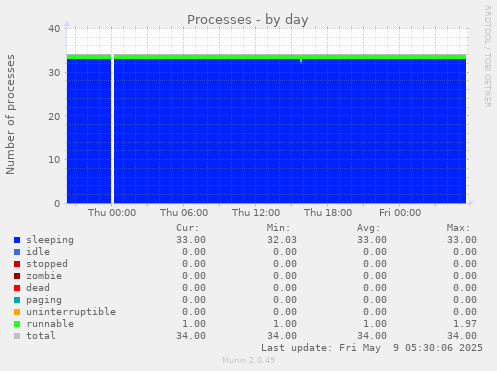This screenshot has width=497, height=371.
Task: Click the 'Processes - by day' title
Action: tap(248, 20)
